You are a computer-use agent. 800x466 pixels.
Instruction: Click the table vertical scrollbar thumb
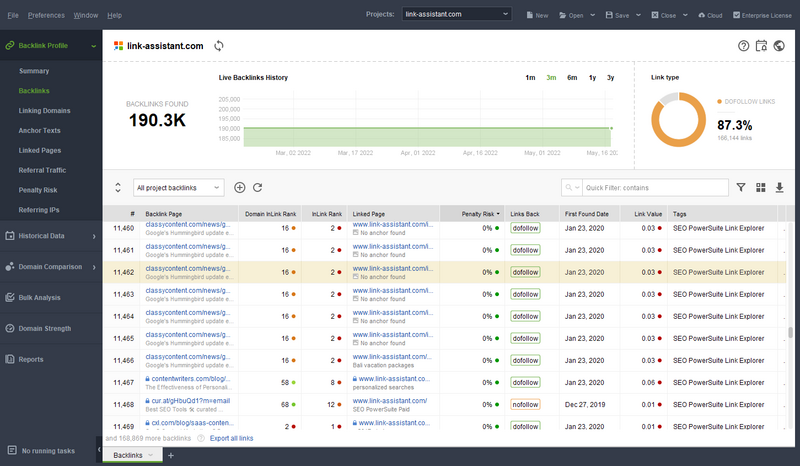(x=790, y=332)
